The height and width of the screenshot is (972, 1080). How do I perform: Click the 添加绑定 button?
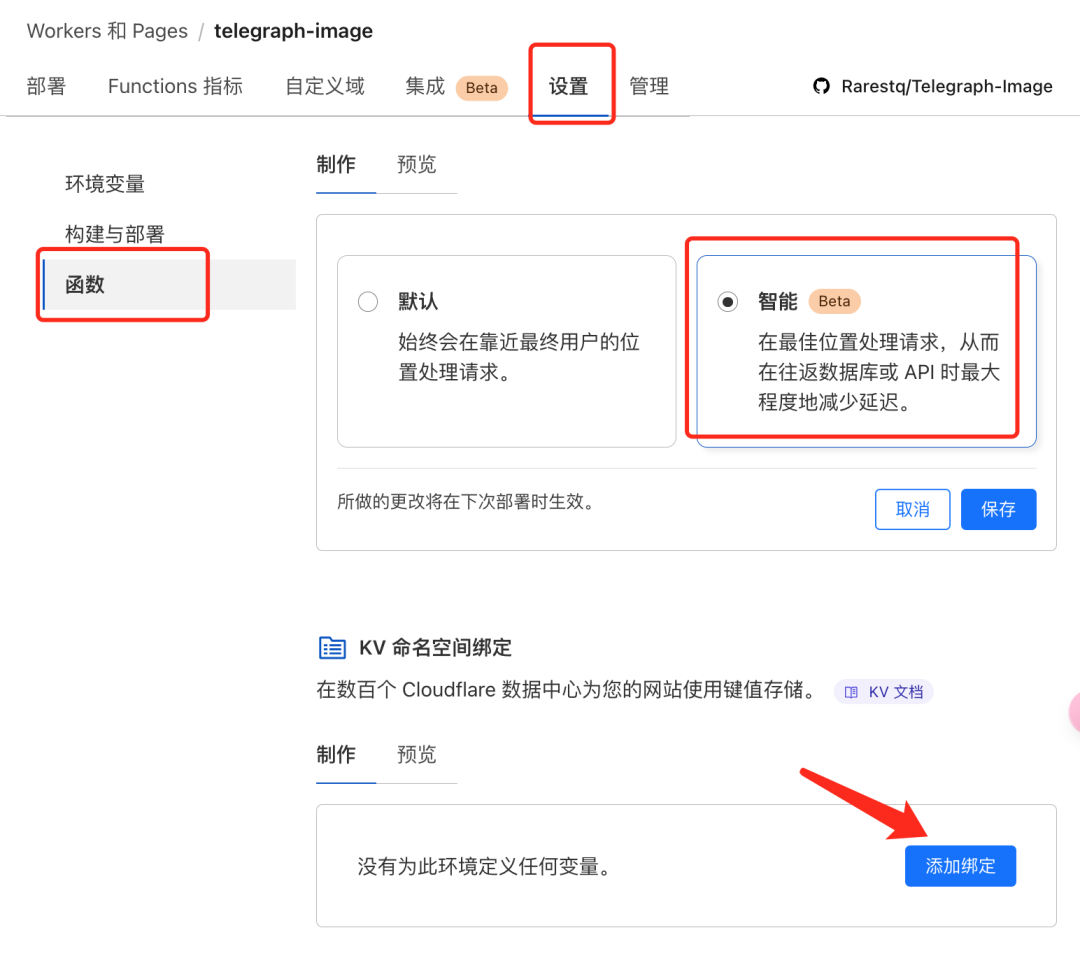(960, 866)
